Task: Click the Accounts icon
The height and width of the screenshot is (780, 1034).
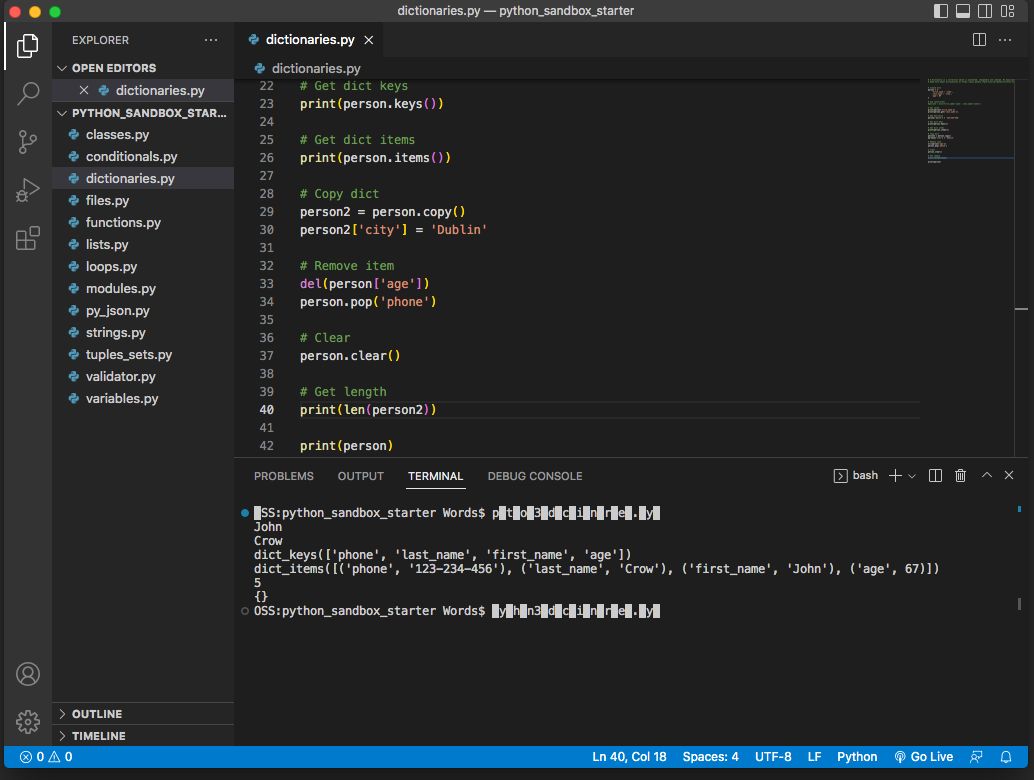Action: (x=28, y=673)
